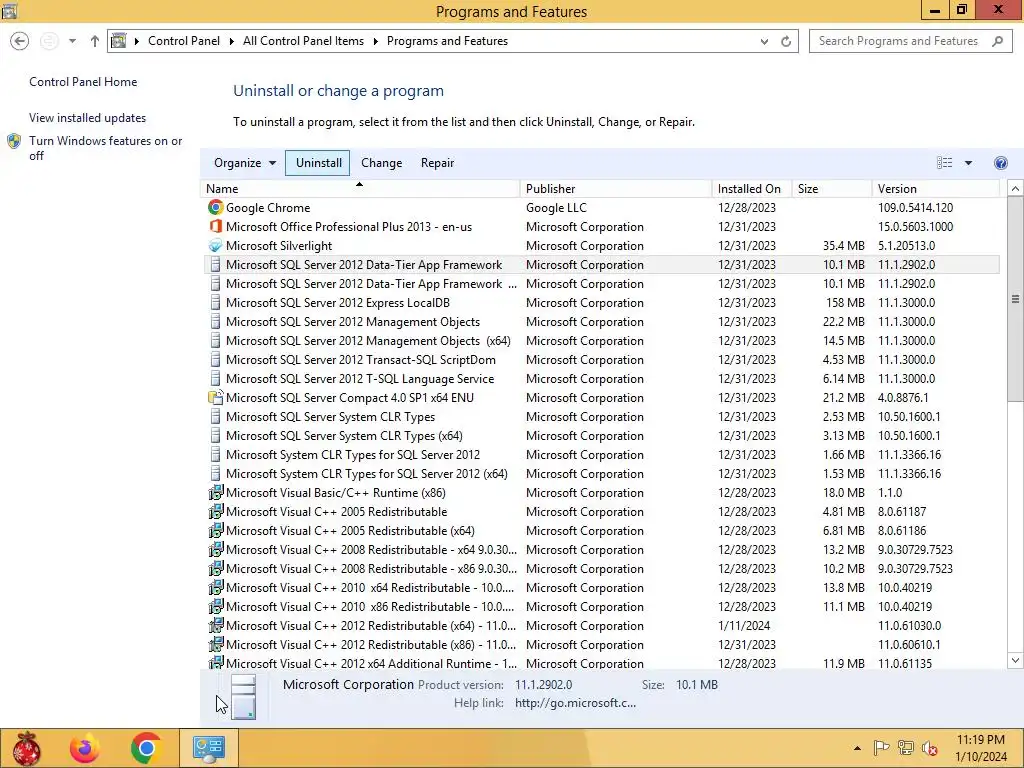This screenshot has width=1024, height=768.
Task: Click the Google Chrome program icon in list
Action: (216, 208)
